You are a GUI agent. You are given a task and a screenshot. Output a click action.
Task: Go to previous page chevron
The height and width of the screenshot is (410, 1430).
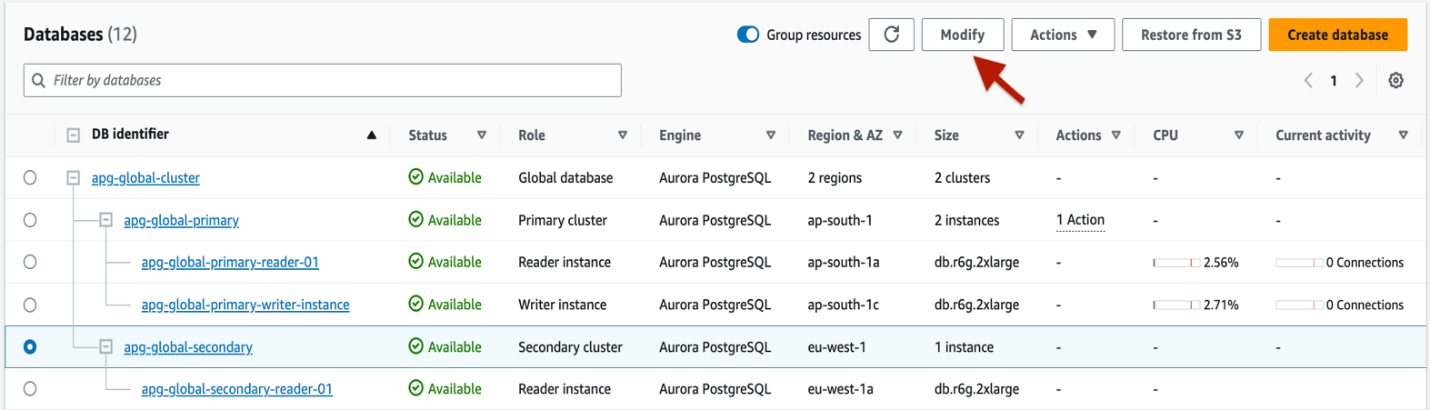pos(1308,81)
